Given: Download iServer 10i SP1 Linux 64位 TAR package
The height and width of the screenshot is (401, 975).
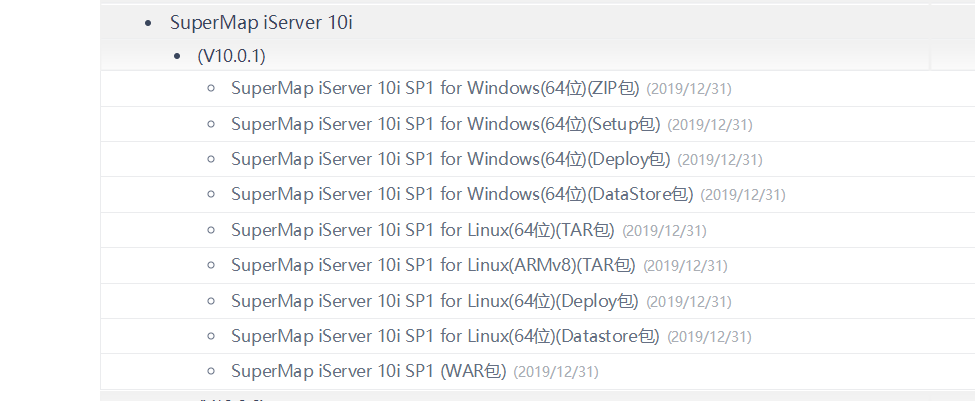Looking at the screenshot, I should click(423, 231).
